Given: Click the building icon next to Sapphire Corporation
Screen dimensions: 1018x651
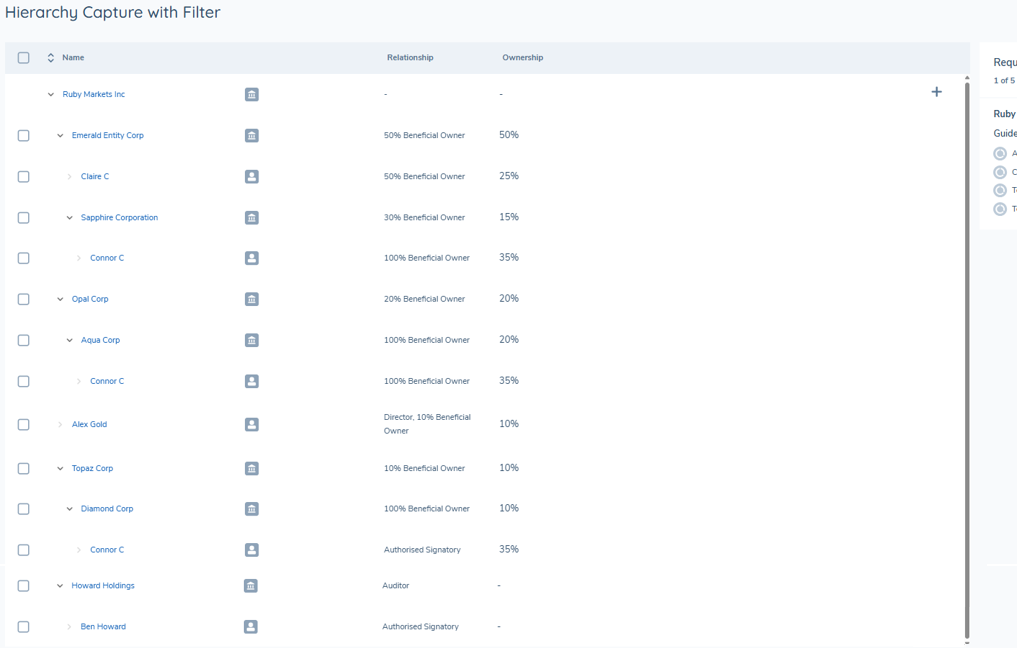Looking at the screenshot, I should click(252, 217).
